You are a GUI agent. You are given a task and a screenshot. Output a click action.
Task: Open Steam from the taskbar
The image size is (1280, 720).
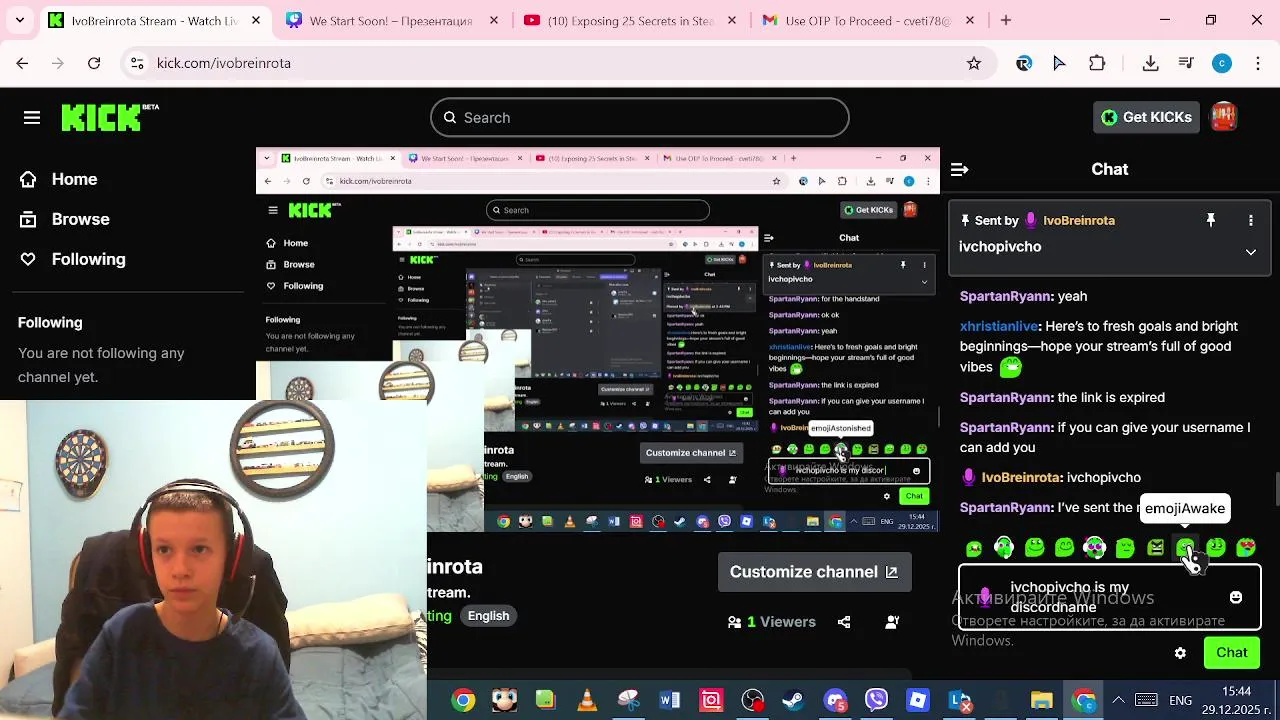point(794,701)
